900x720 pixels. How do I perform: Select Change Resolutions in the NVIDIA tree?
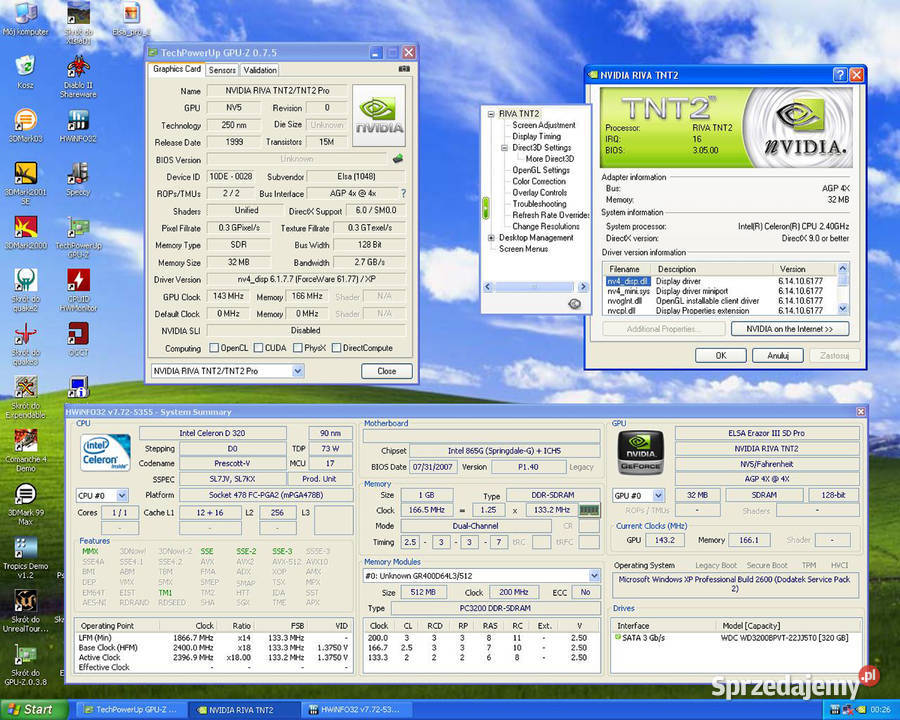click(x=545, y=226)
